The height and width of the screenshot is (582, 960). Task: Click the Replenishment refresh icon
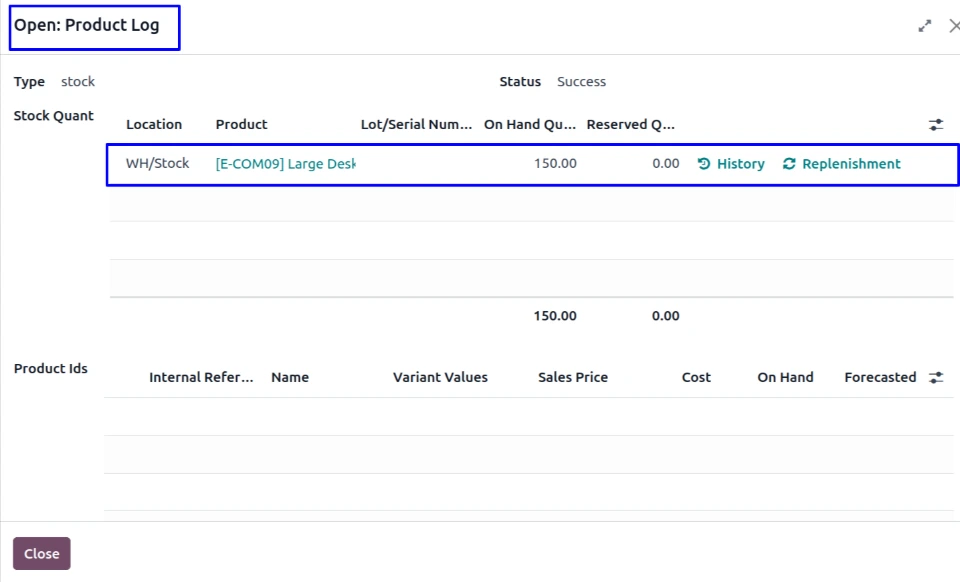(x=789, y=164)
